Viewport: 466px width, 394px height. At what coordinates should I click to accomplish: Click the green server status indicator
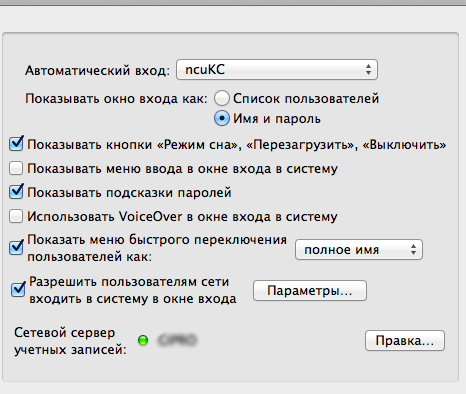coord(143,340)
